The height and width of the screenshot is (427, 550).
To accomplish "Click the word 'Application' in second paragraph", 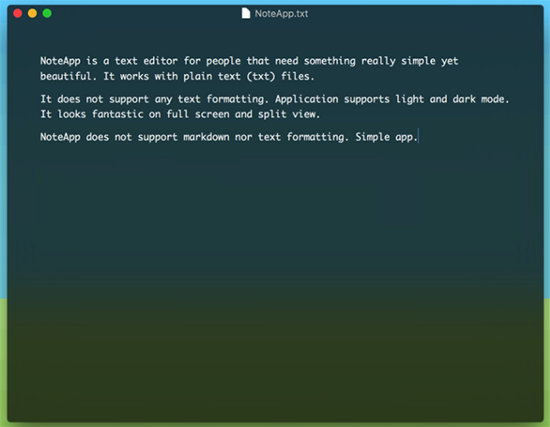I will pyautogui.click(x=307, y=99).
